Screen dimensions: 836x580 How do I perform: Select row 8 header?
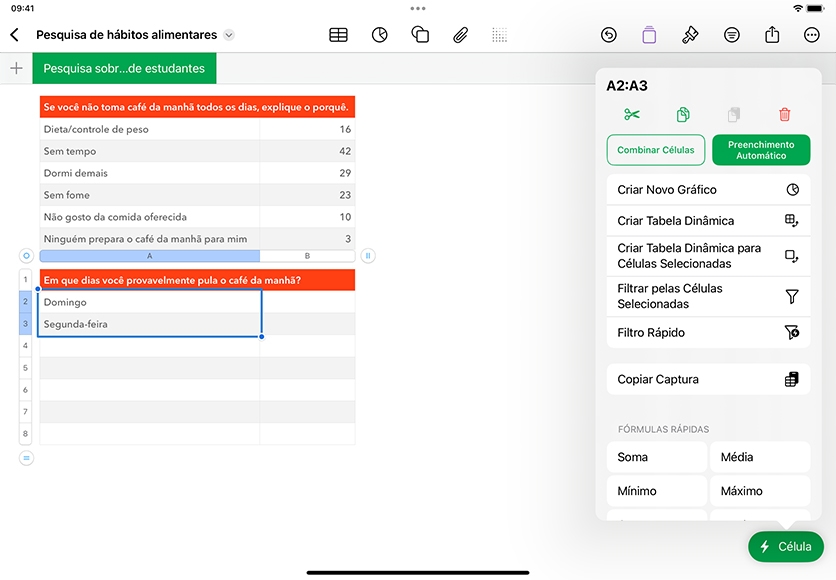coord(25,434)
